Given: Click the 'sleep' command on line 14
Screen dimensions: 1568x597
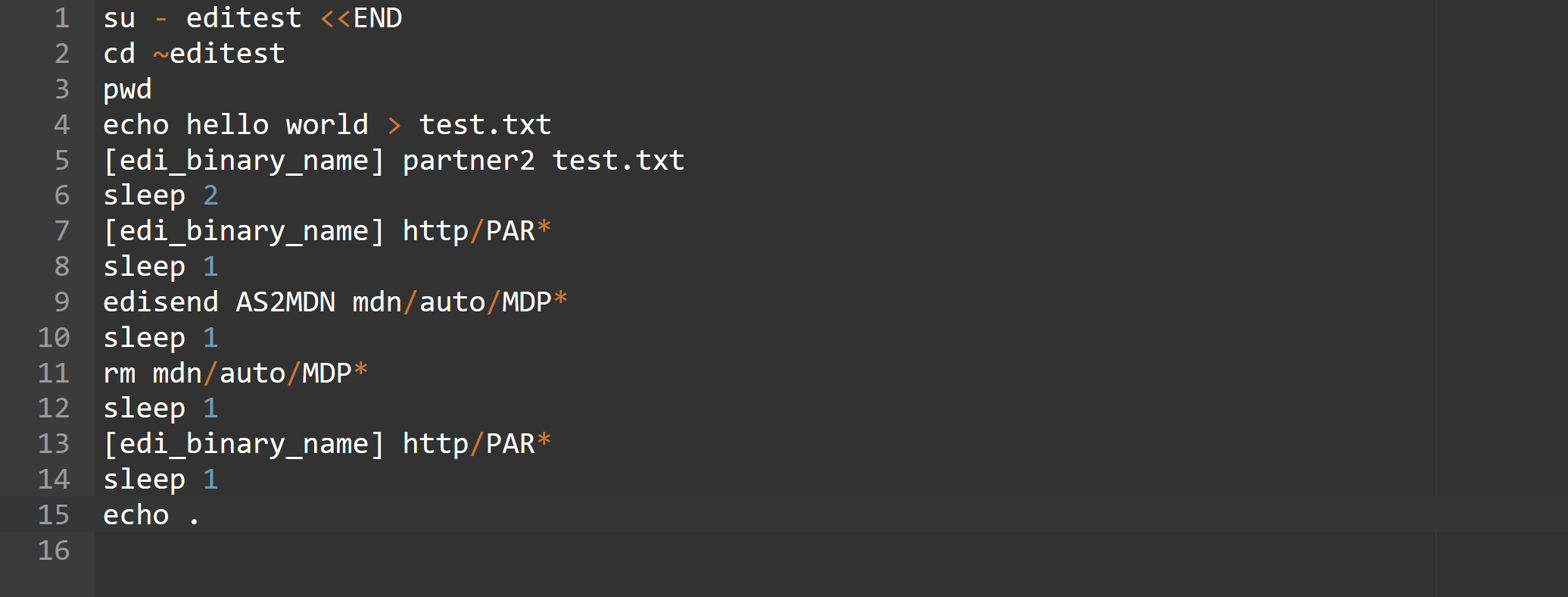Looking at the screenshot, I should coord(145,480).
